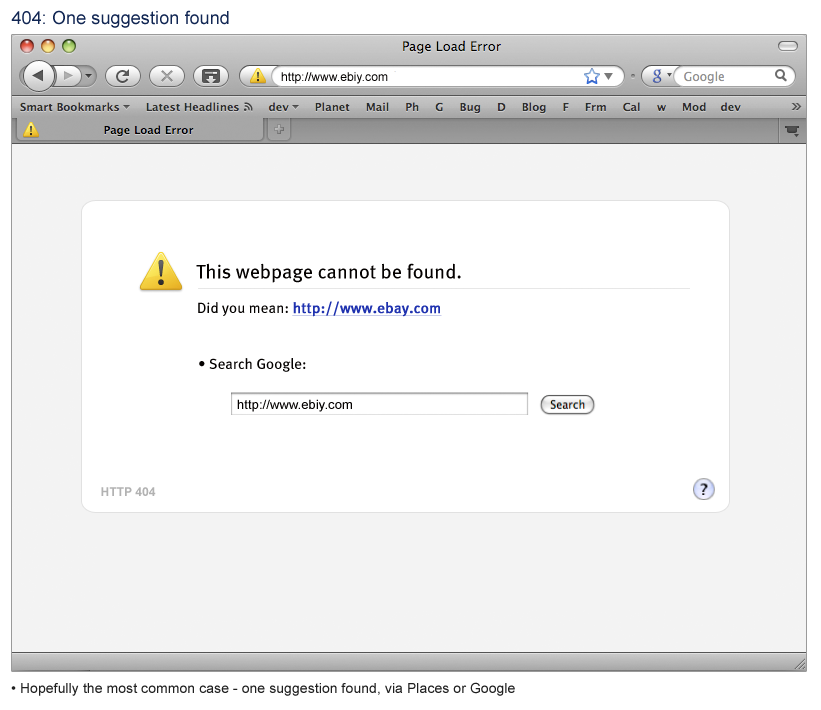Click the HTTP 404 status text
This screenshot has width=821, height=710.
[128, 492]
